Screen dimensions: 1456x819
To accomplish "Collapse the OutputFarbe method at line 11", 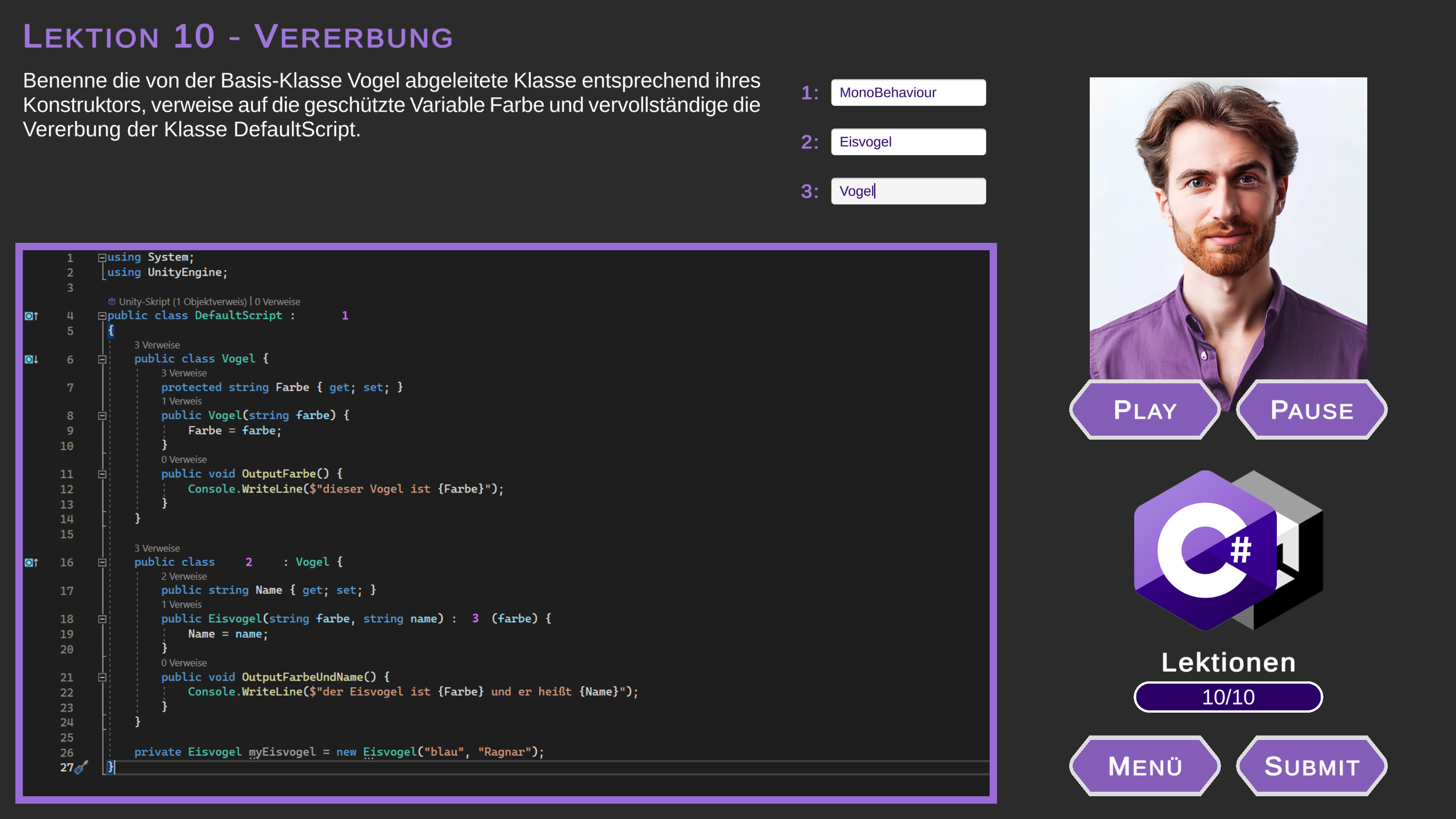I will coord(102,474).
